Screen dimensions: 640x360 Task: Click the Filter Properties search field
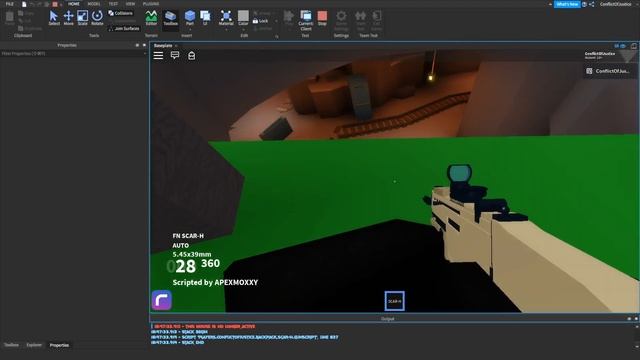click(72, 53)
